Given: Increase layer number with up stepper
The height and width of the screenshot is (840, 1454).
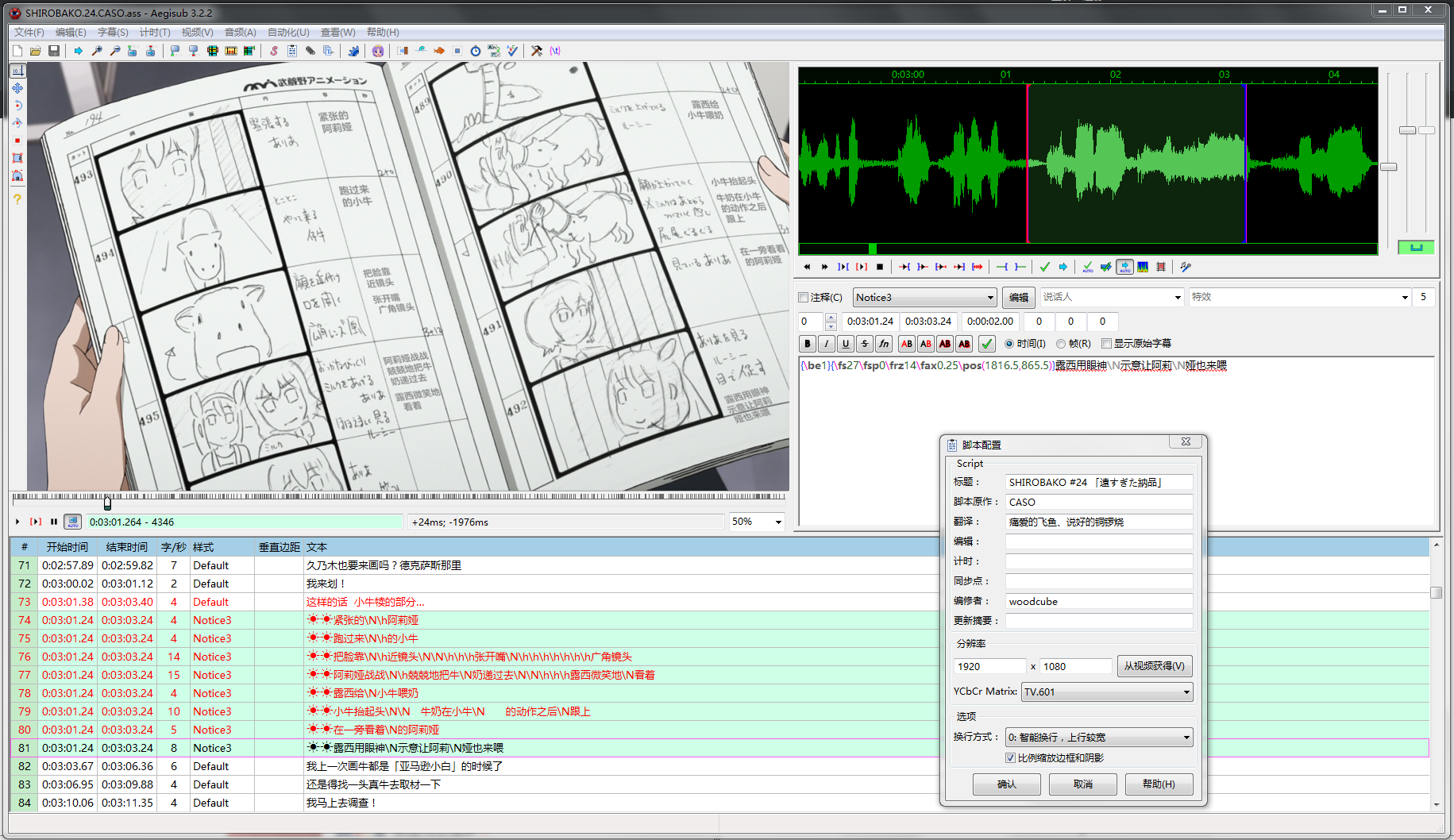Looking at the screenshot, I should [831, 318].
